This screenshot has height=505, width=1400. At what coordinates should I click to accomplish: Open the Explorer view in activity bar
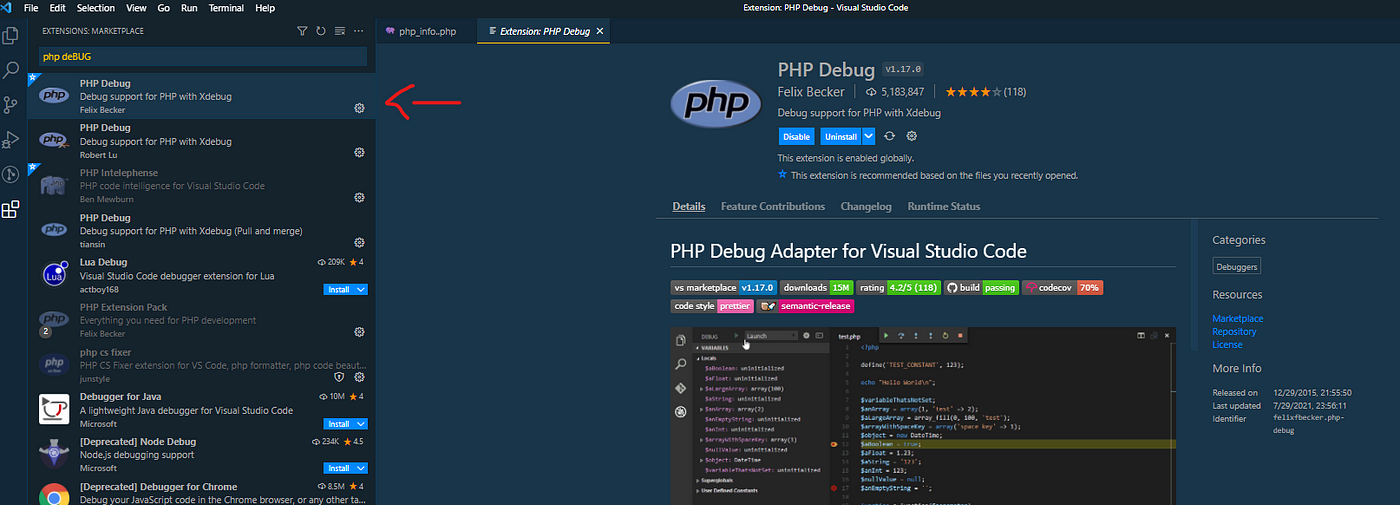pyautogui.click(x=11, y=35)
